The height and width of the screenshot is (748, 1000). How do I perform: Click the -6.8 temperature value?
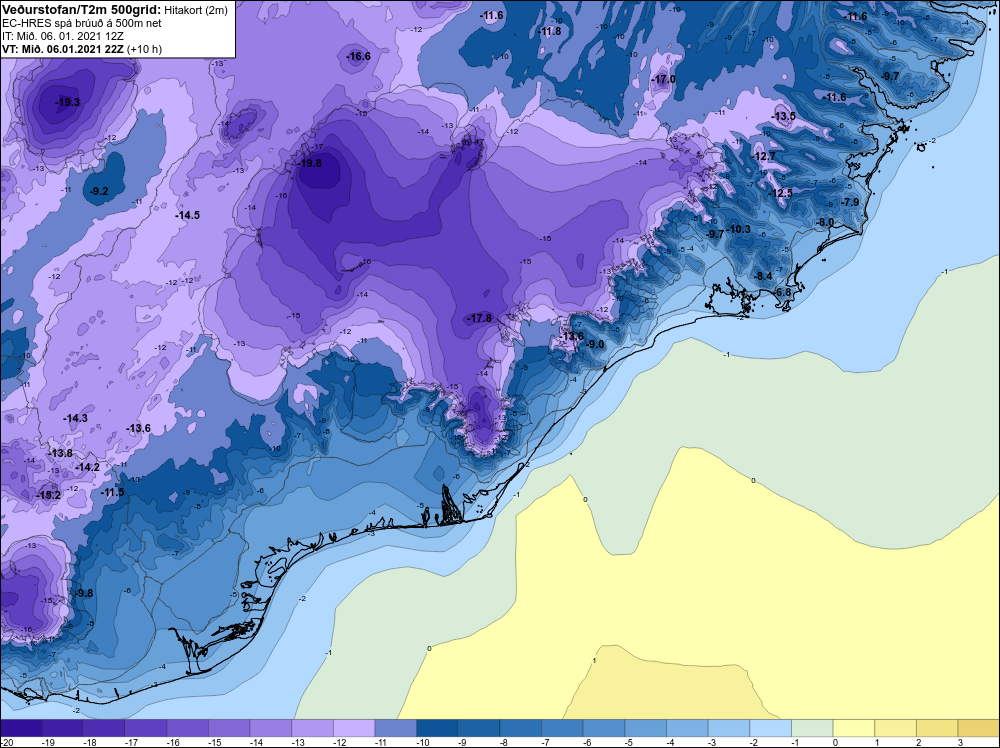(782, 292)
